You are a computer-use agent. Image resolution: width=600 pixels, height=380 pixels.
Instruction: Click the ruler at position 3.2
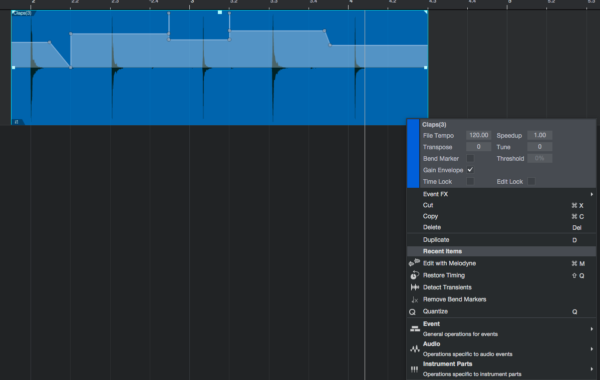click(x=233, y=3)
